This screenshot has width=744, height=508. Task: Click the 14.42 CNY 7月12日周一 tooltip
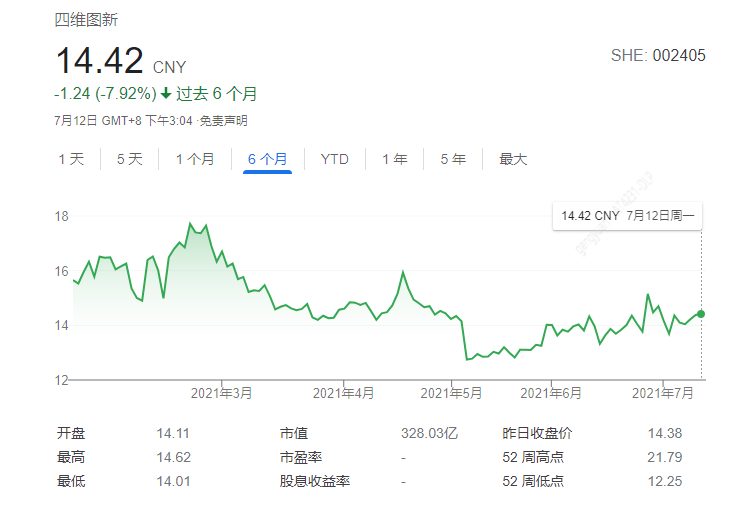click(627, 216)
